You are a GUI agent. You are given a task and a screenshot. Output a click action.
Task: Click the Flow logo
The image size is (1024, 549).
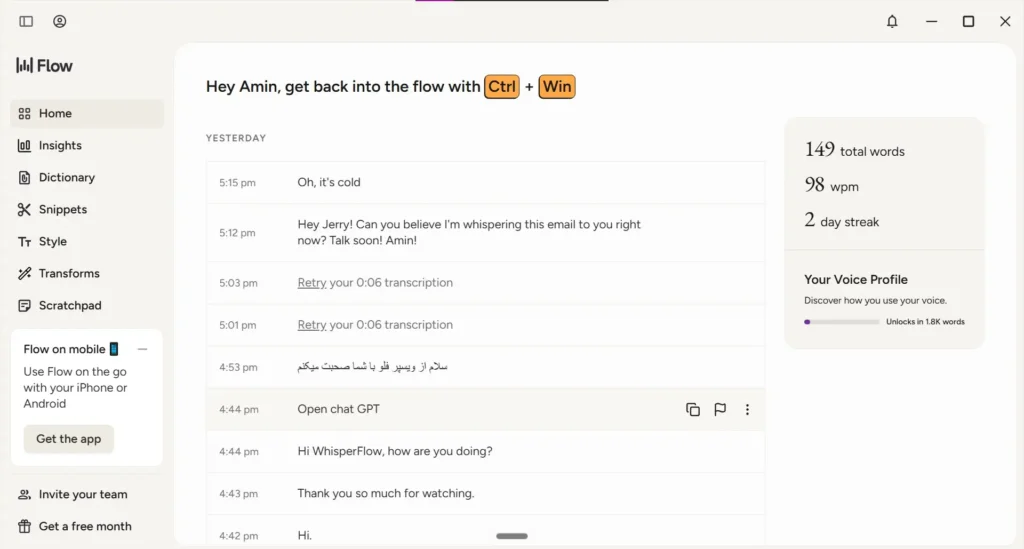(x=44, y=65)
